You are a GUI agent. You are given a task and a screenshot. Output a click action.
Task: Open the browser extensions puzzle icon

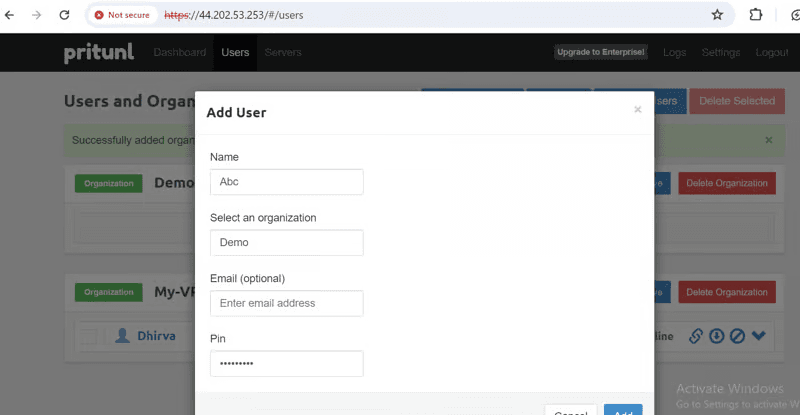(756, 15)
